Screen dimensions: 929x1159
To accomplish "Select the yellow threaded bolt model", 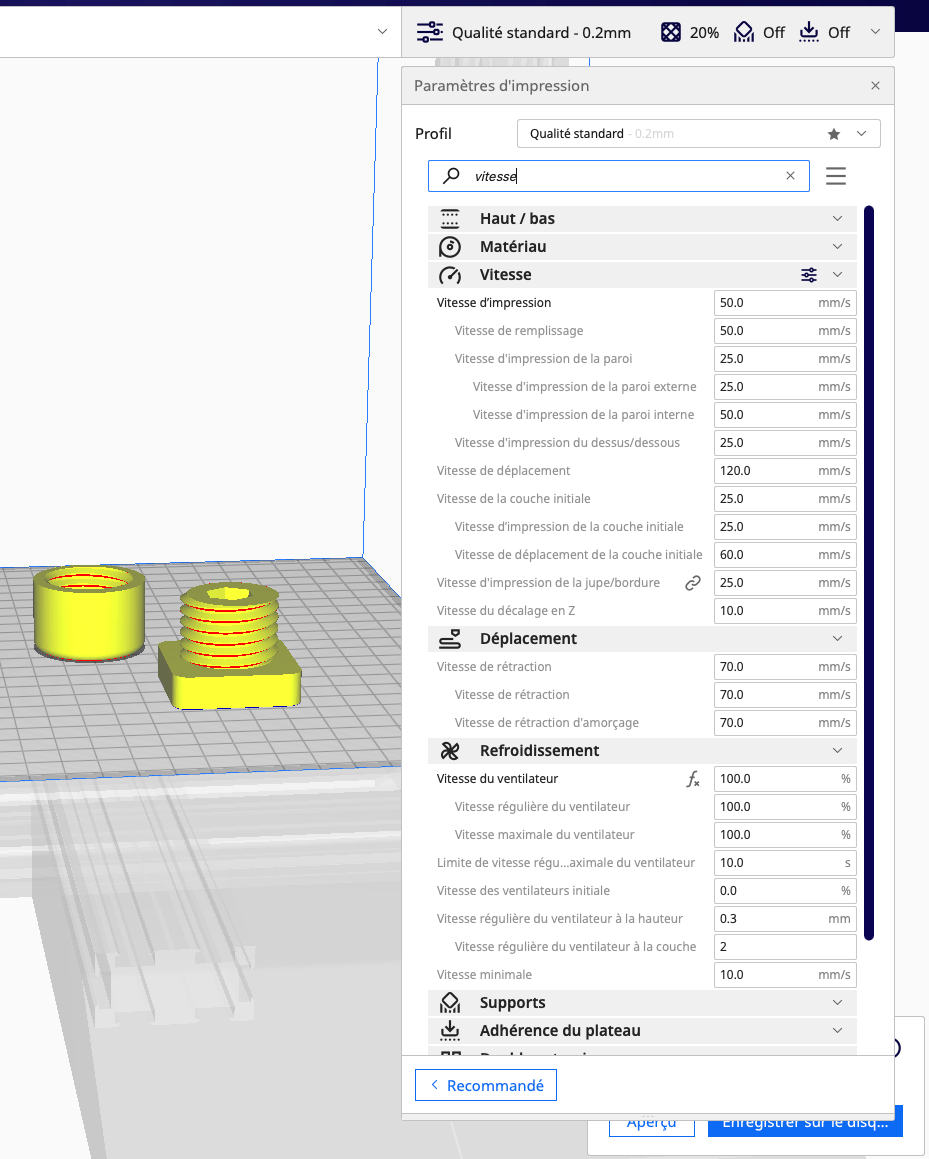I will click(x=230, y=647).
